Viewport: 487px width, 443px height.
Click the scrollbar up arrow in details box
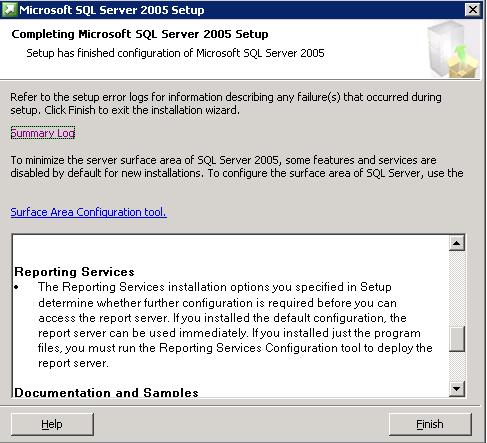click(457, 243)
